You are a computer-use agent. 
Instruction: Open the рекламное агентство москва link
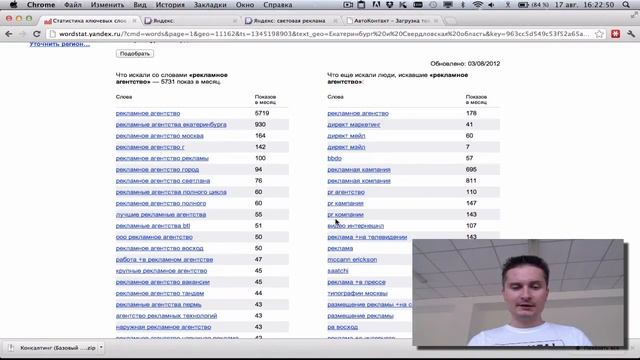pyautogui.click(x=160, y=136)
